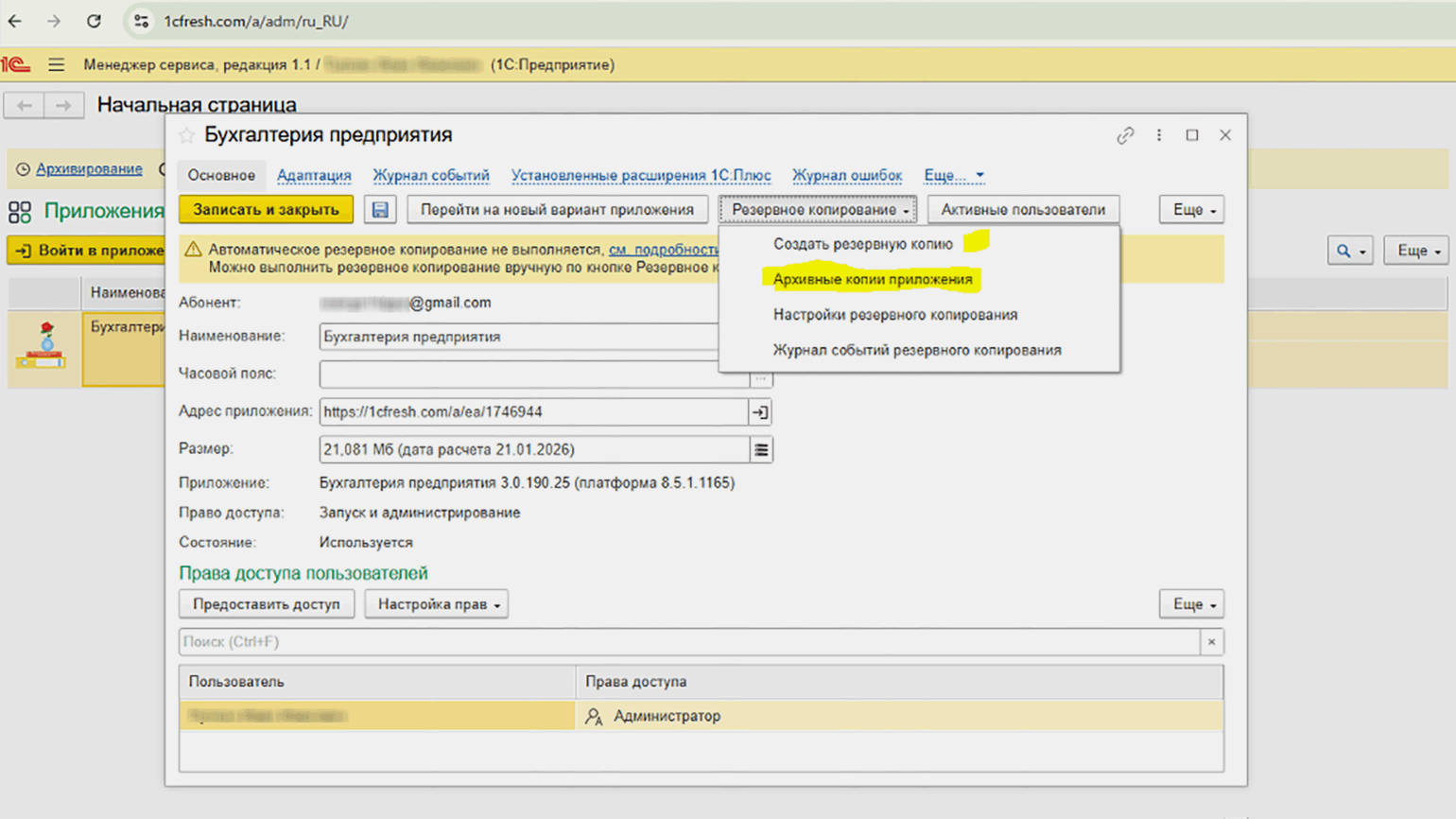Screen dimensions: 1456x819
Task: Clear the search field with X
Action: [1211, 642]
